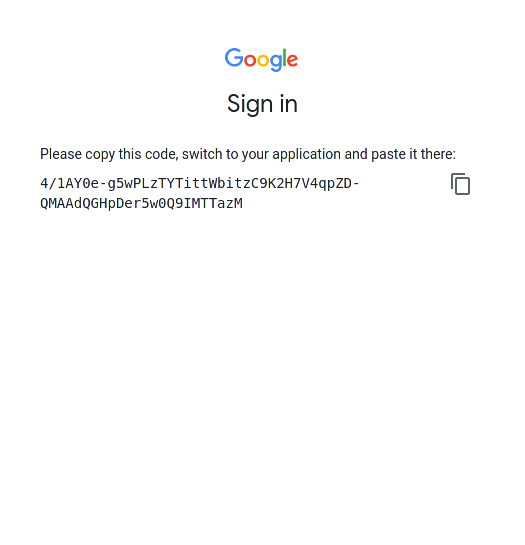Click the second code line starting with QMAAdQ
The image size is (525, 545).
(141, 203)
